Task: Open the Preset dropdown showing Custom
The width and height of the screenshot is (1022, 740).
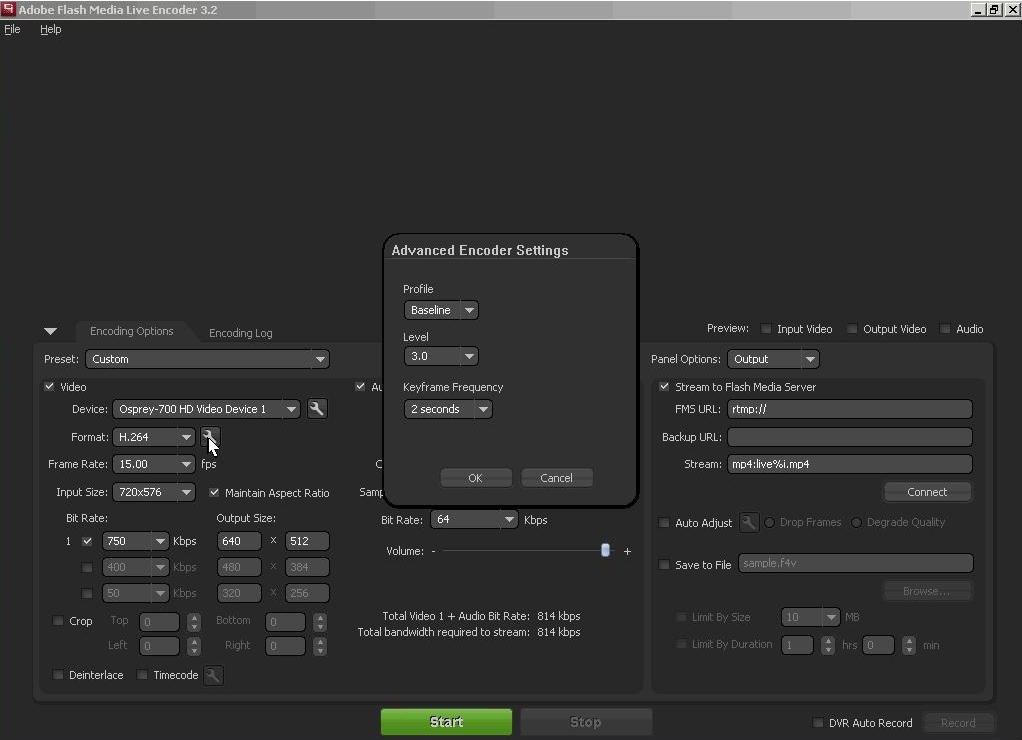Action: 207,359
